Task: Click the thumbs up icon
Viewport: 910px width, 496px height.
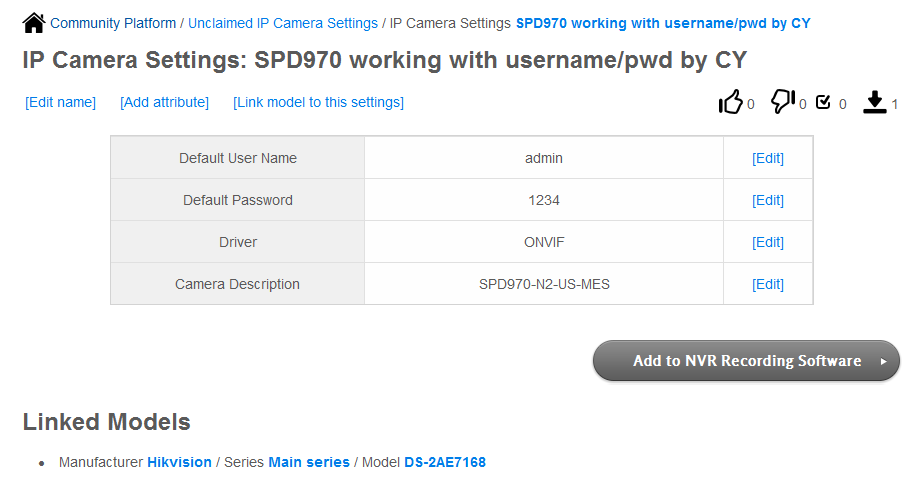Action: pyautogui.click(x=731, y=102)
